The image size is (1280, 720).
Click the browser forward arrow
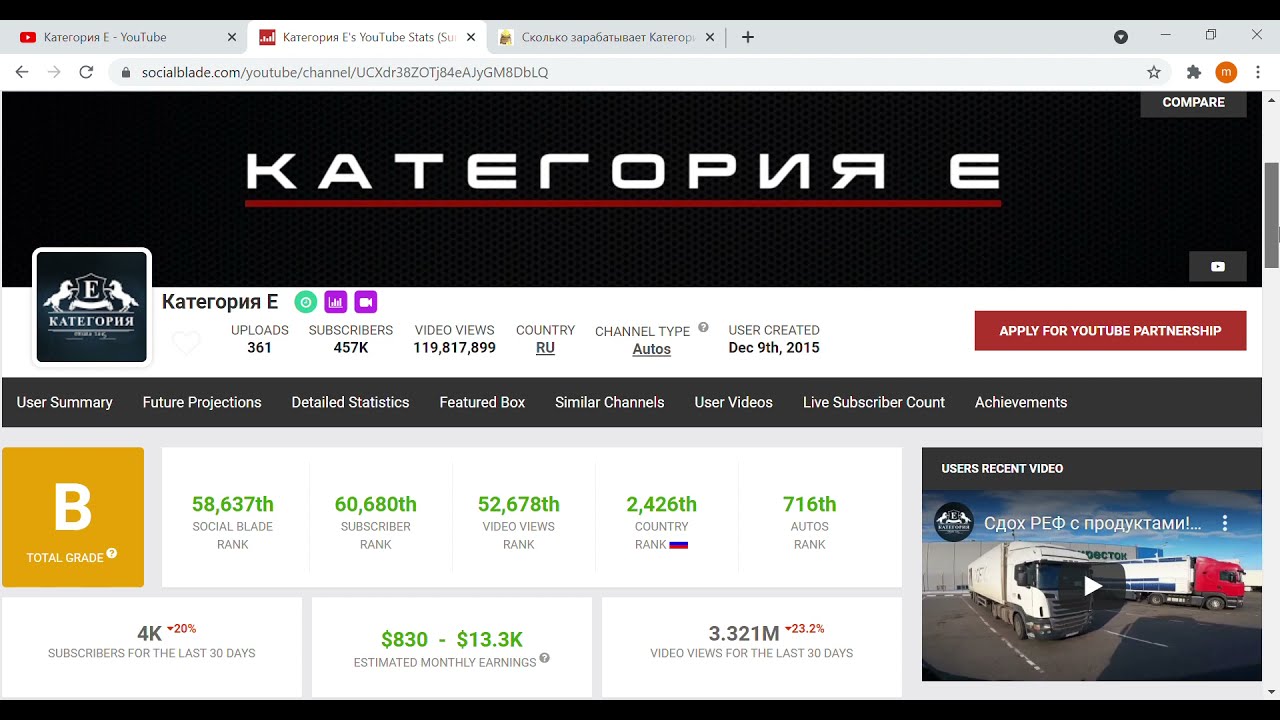54,72
